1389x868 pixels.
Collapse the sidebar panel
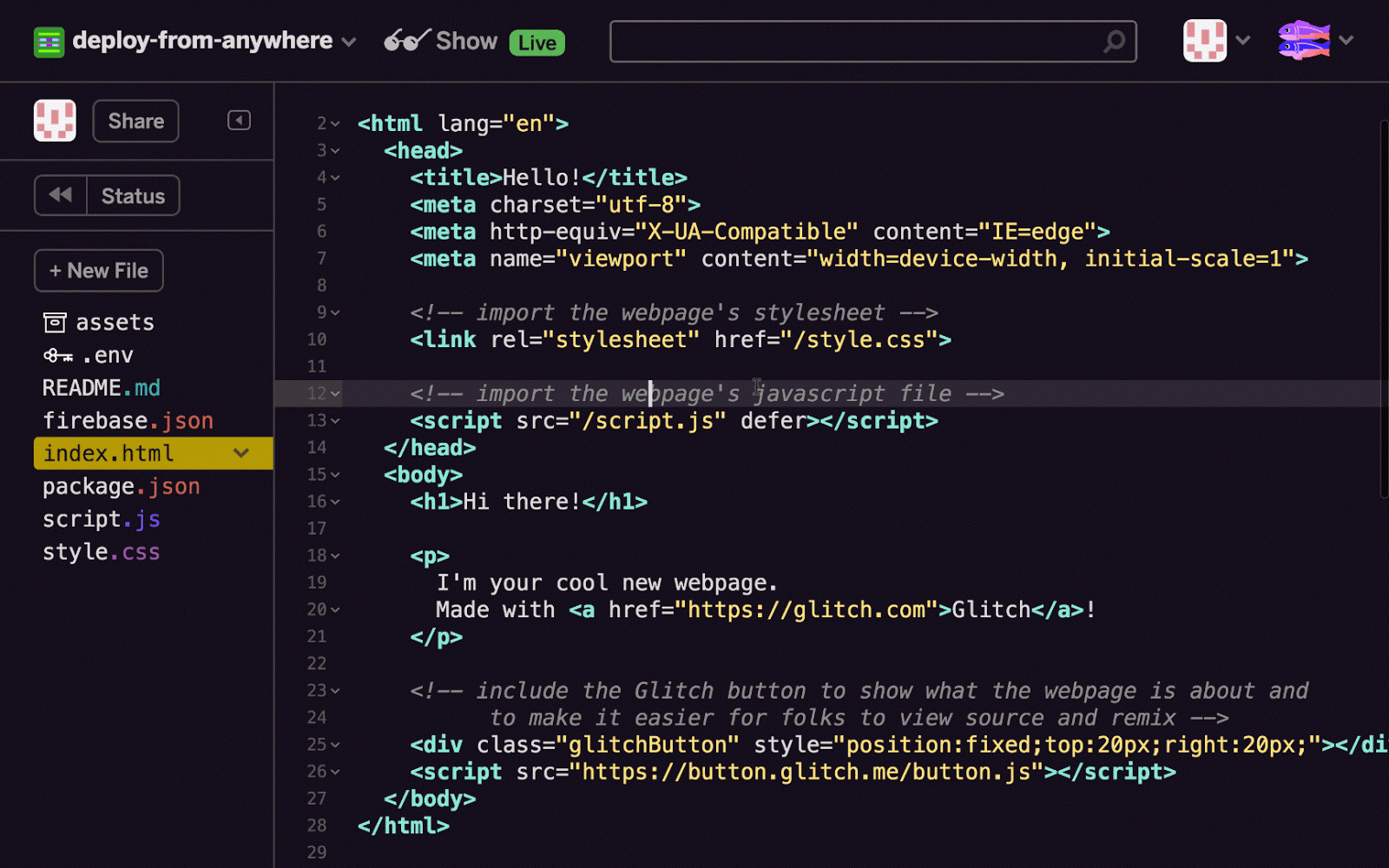point(239,121)
